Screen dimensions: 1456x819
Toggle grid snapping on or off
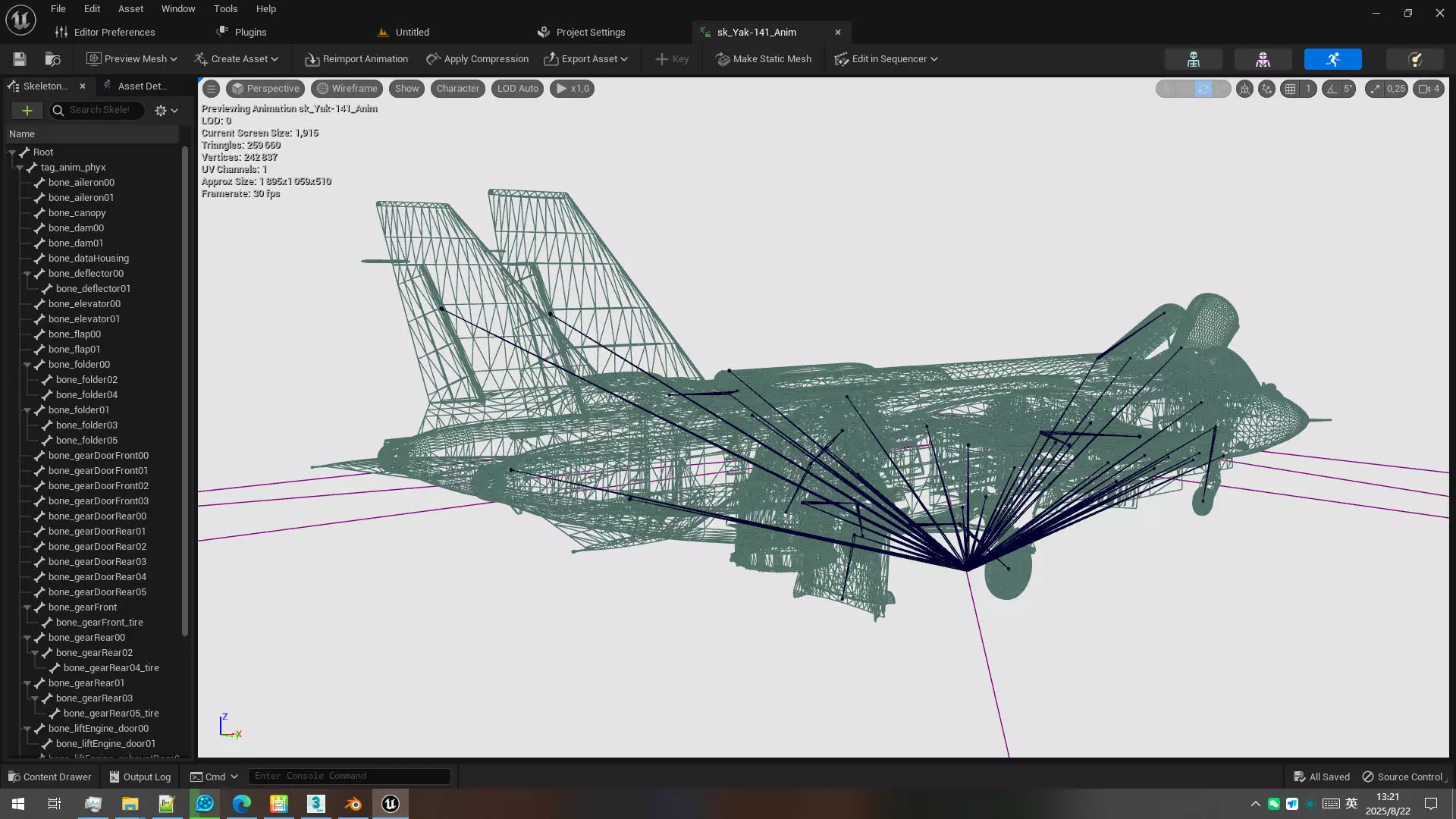click(x=1290, y=89)
